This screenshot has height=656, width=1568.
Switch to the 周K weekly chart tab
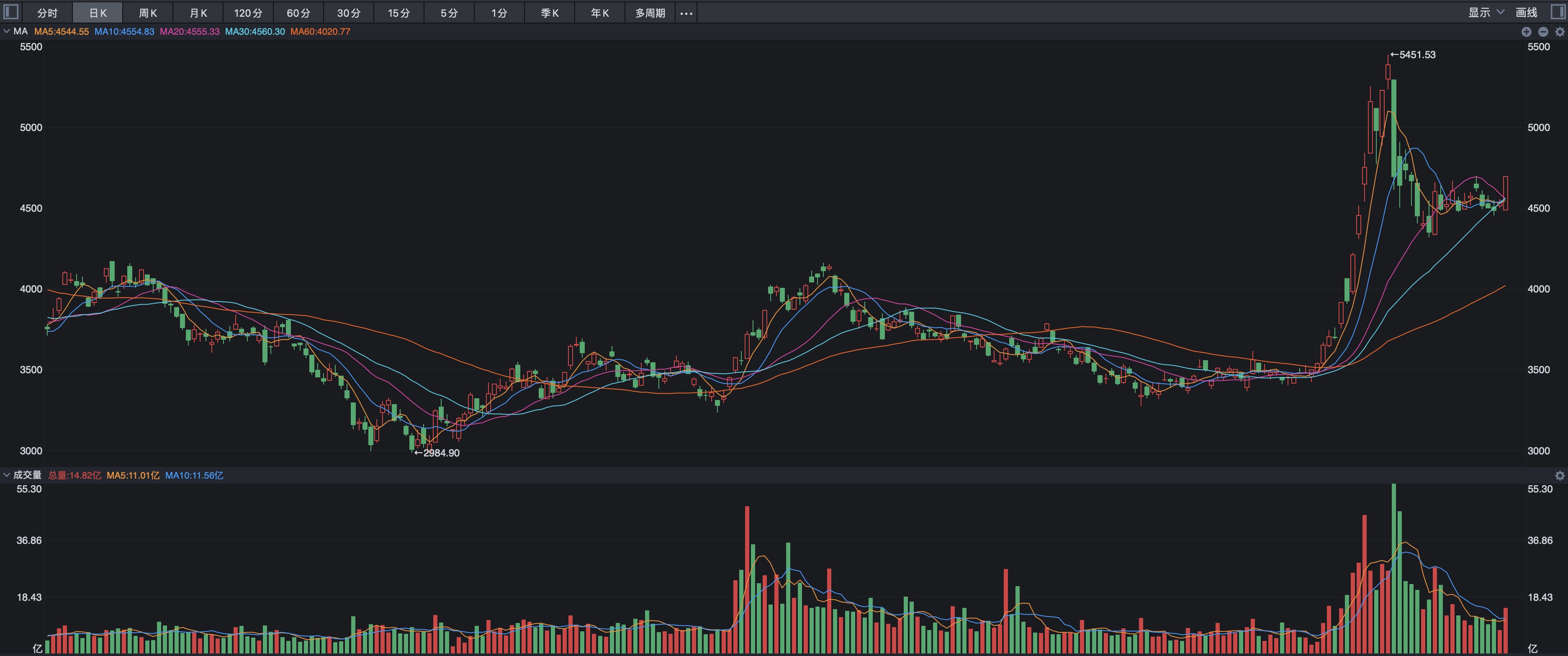tap(147, 12)
